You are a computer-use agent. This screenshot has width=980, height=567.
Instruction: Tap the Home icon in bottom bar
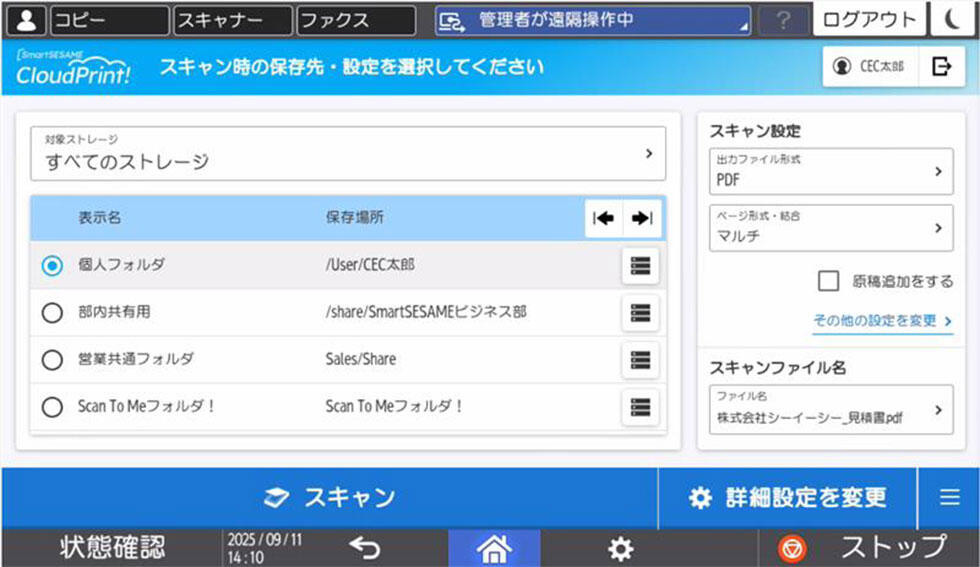pos(494,547)
